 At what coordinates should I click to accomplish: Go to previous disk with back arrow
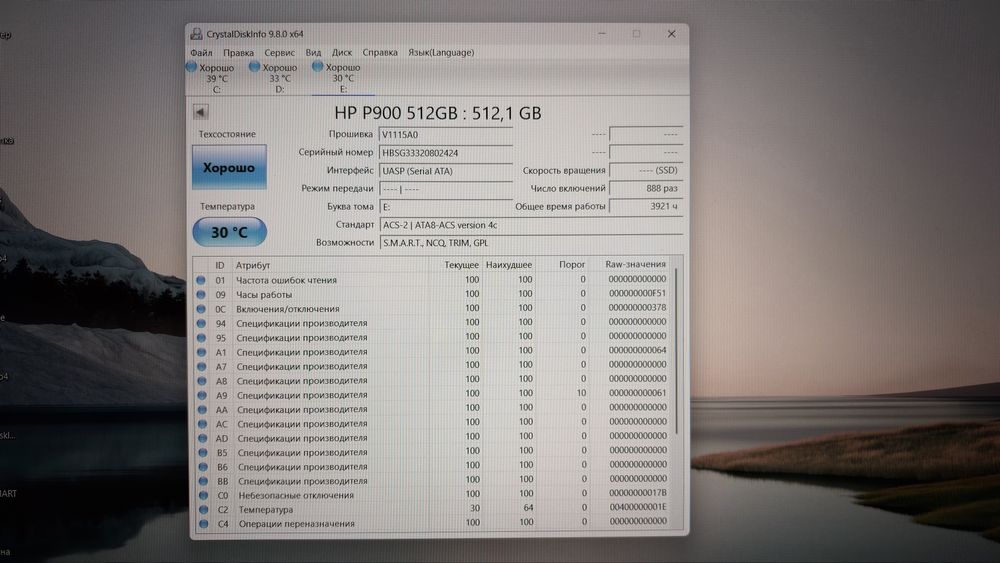coord(200,112)
